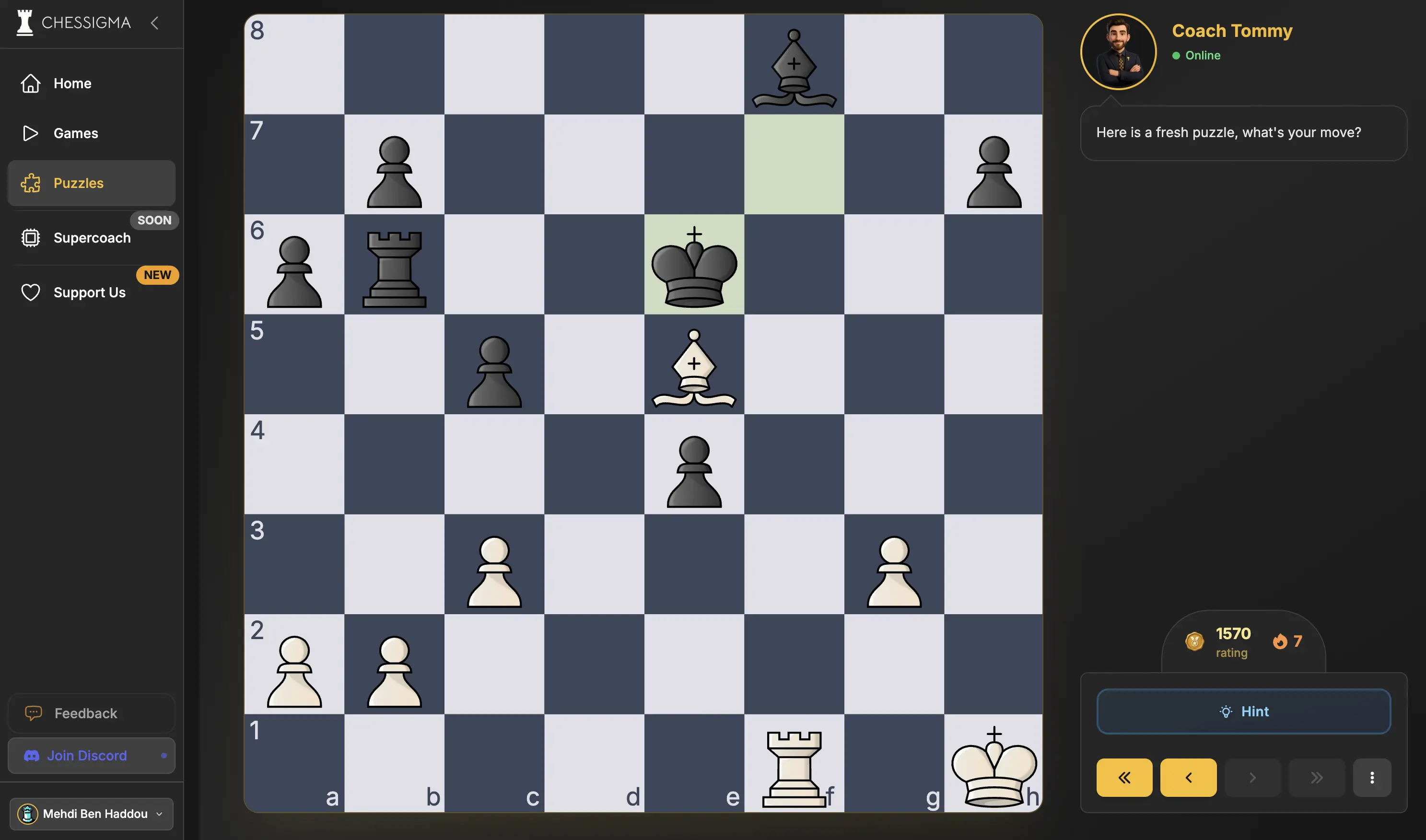Click the rating medal icon
This screenshot has height=840, width=1426.
(1194, 642)
